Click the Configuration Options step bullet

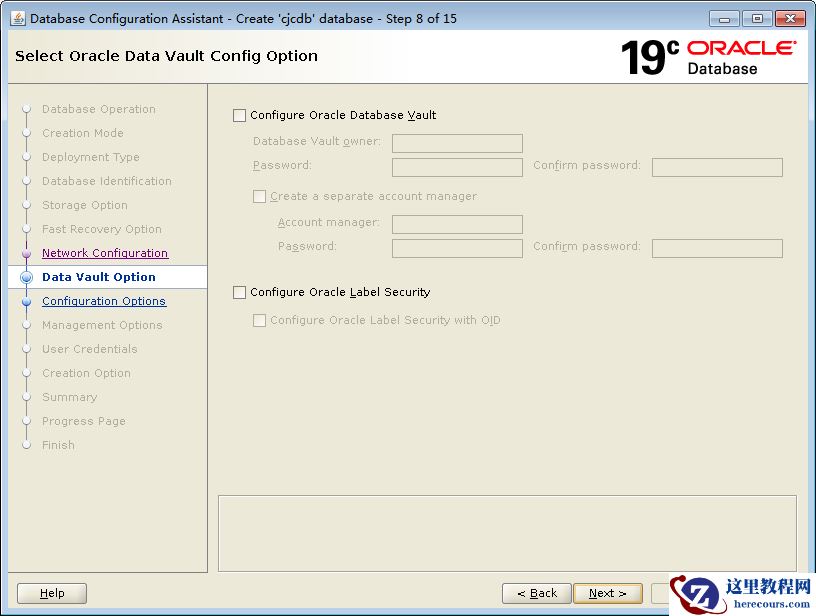(27, 301)
